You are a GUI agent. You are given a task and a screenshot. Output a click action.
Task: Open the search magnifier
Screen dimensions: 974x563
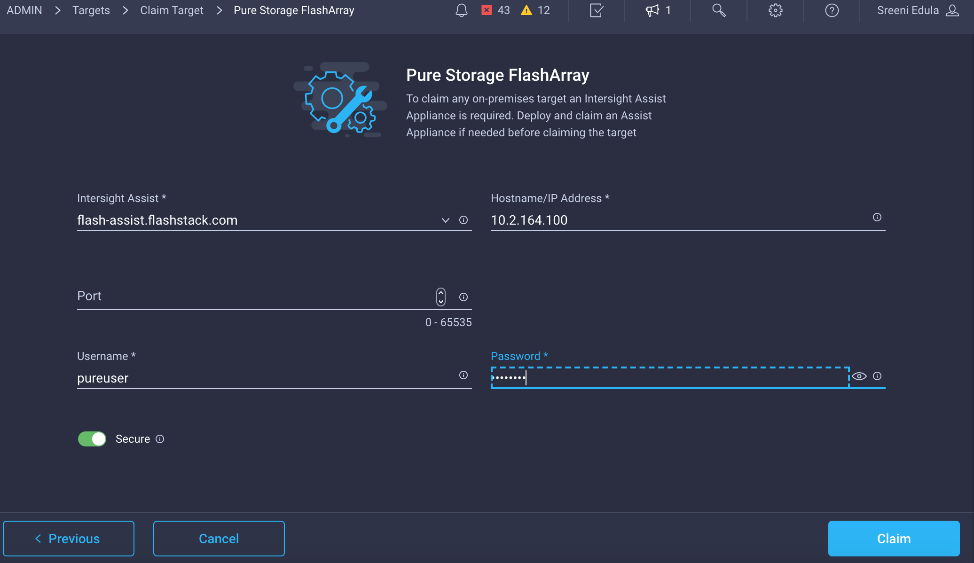tap(719, 11)
